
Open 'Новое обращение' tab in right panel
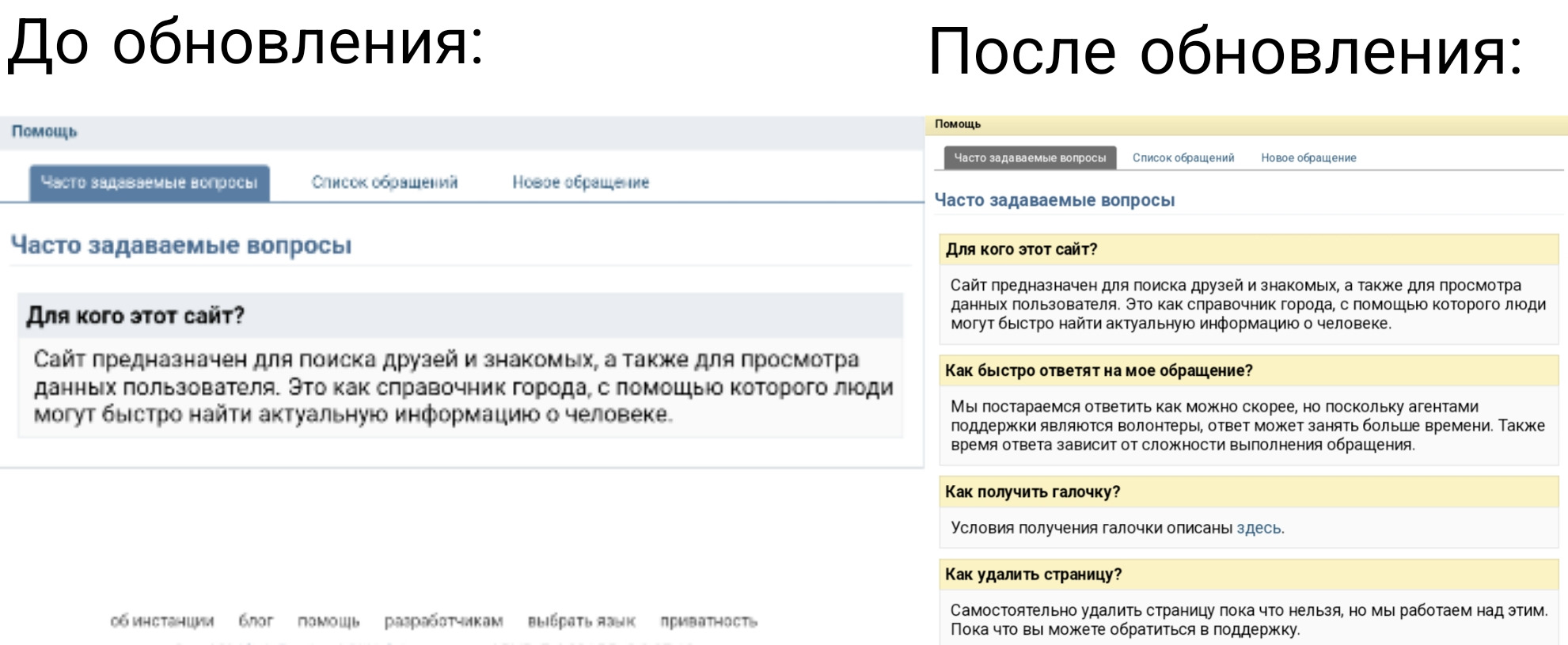pyautogui.click(x=1308, y=157)
